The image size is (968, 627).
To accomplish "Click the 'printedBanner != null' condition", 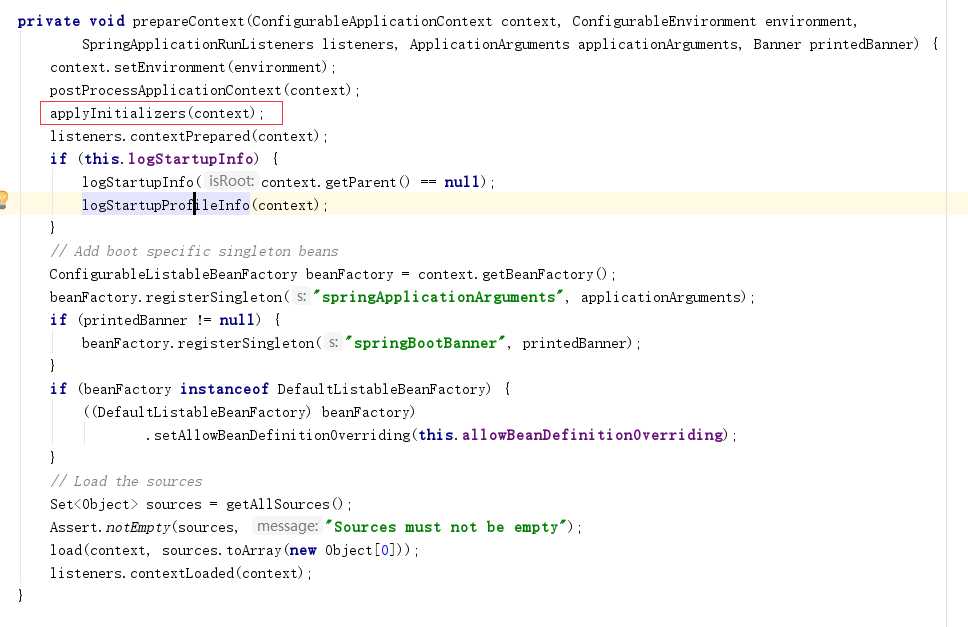I will (168, 320).
